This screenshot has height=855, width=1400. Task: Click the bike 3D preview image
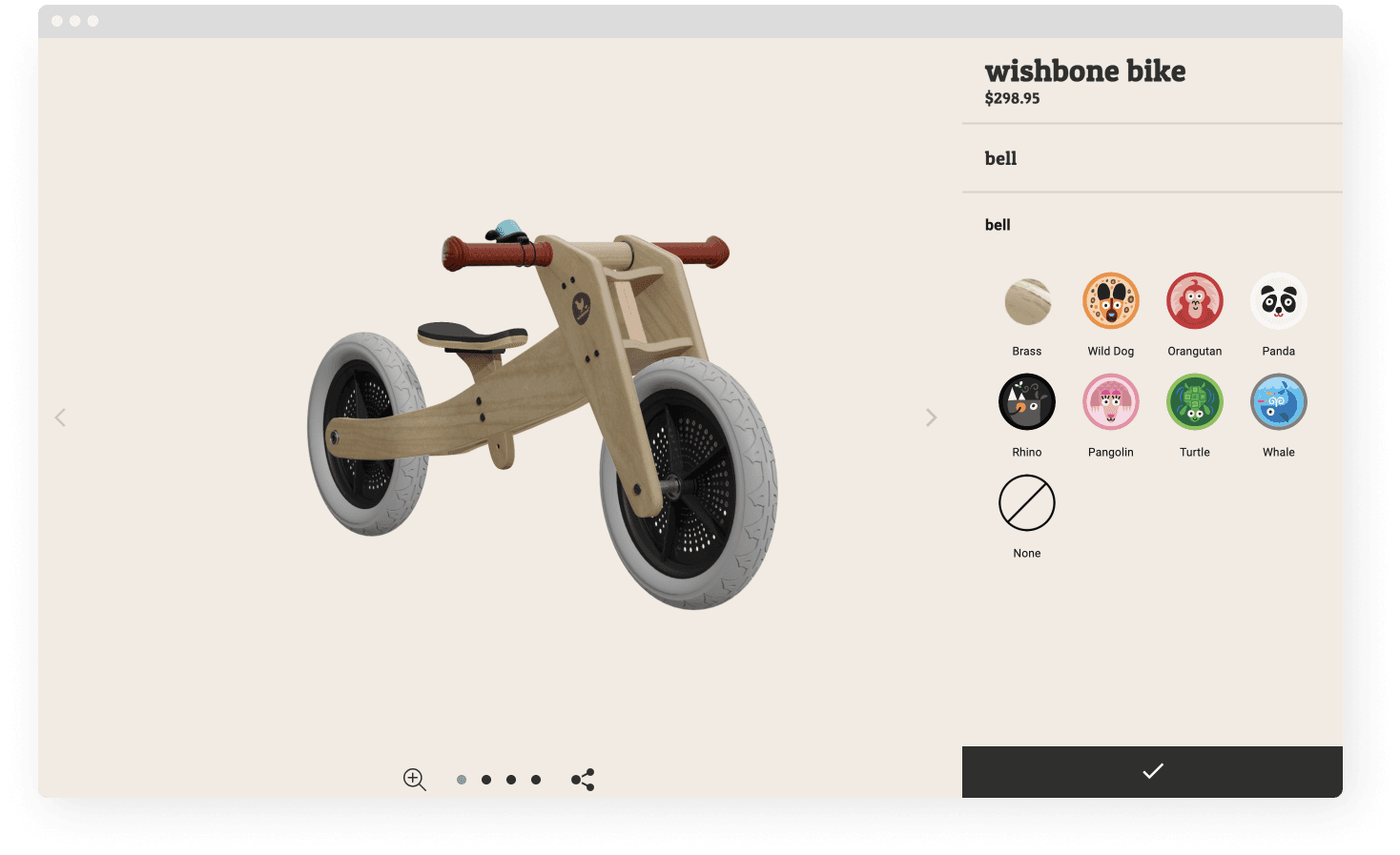click(543, 415)
